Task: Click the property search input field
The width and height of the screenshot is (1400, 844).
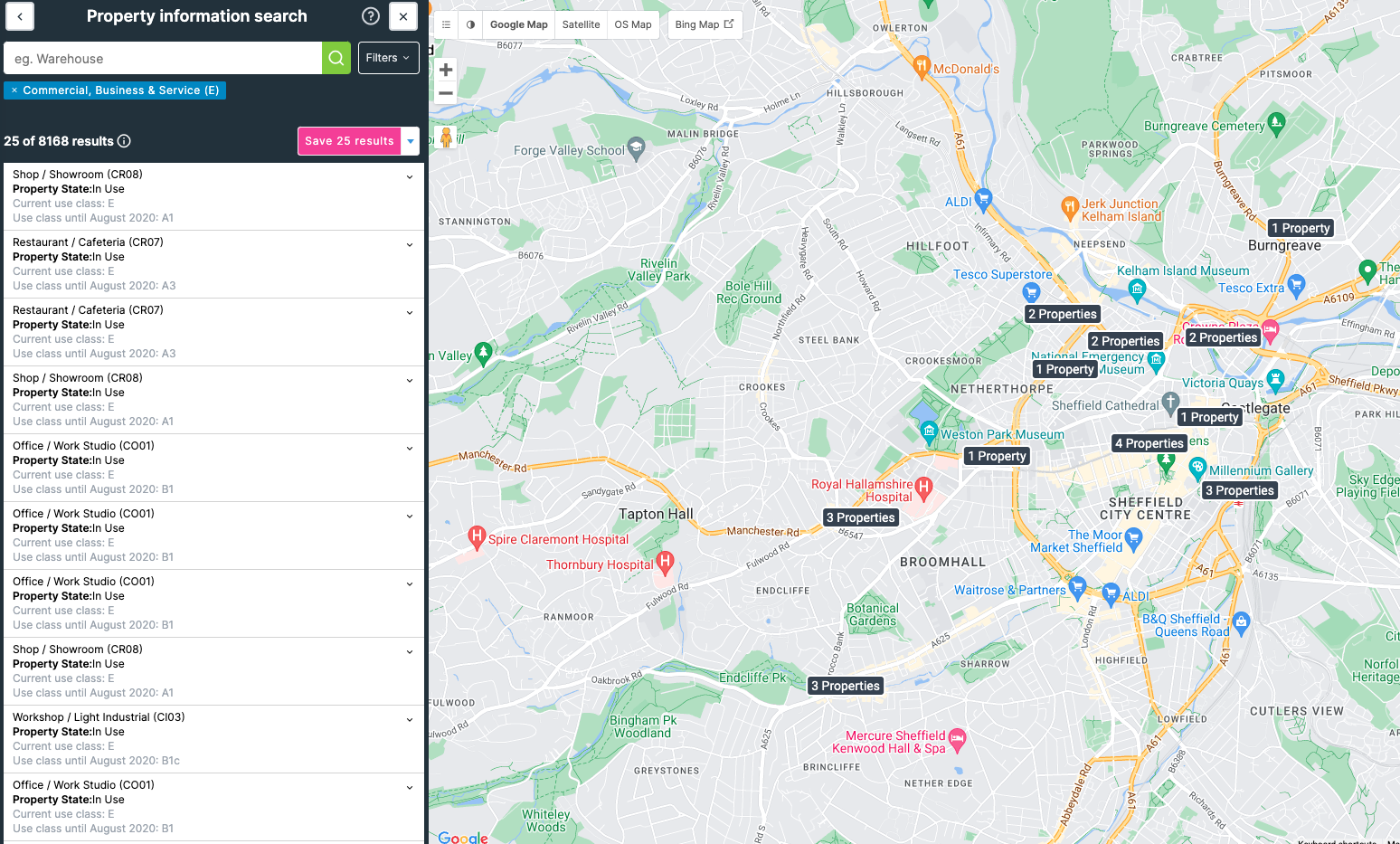Action: (163, 58)
